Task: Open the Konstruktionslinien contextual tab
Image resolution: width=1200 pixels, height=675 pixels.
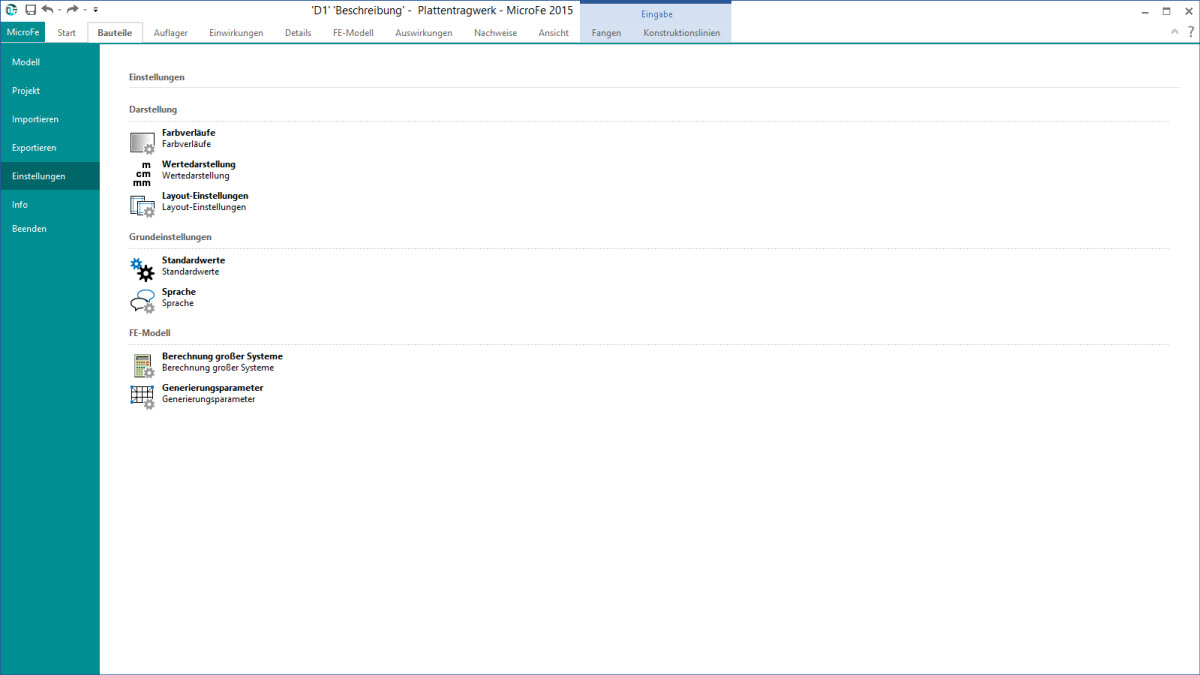Action: 681,32
